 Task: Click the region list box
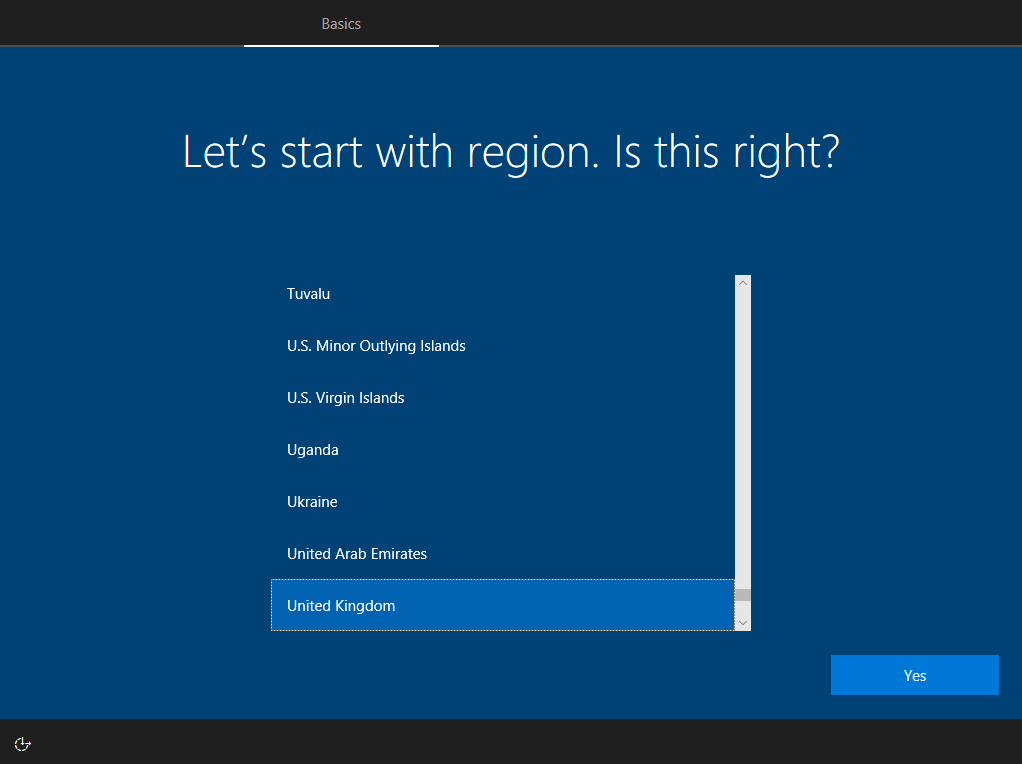coord(500,450)
